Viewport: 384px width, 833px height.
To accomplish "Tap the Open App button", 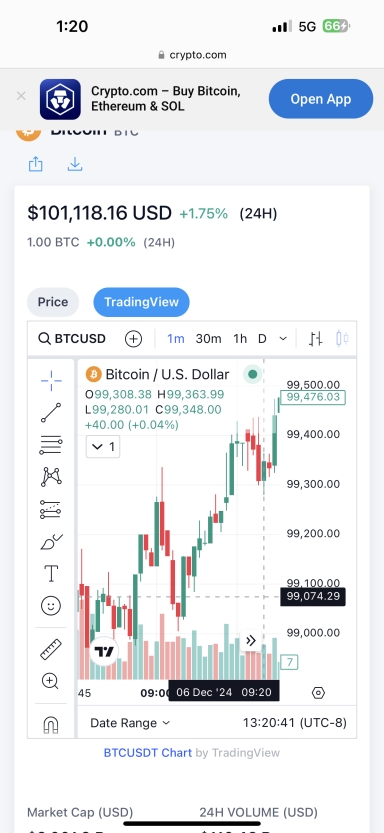I will click(321, 99).
